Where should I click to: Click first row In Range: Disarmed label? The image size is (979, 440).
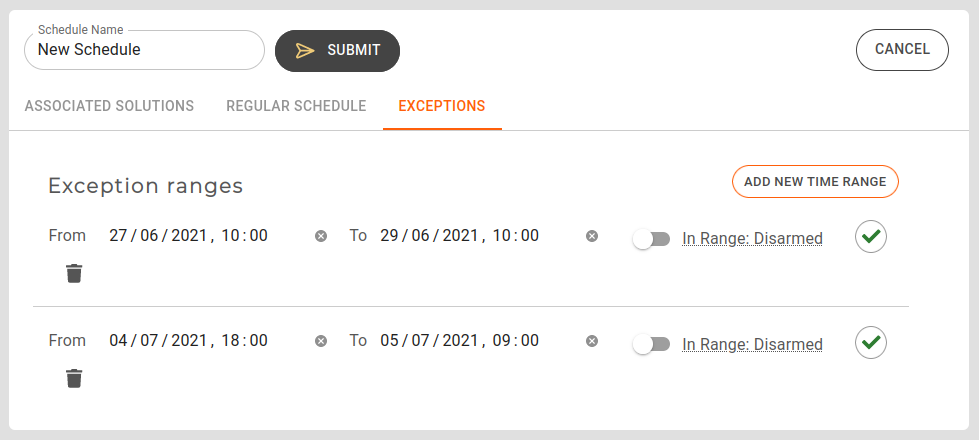tap(752, 238)
